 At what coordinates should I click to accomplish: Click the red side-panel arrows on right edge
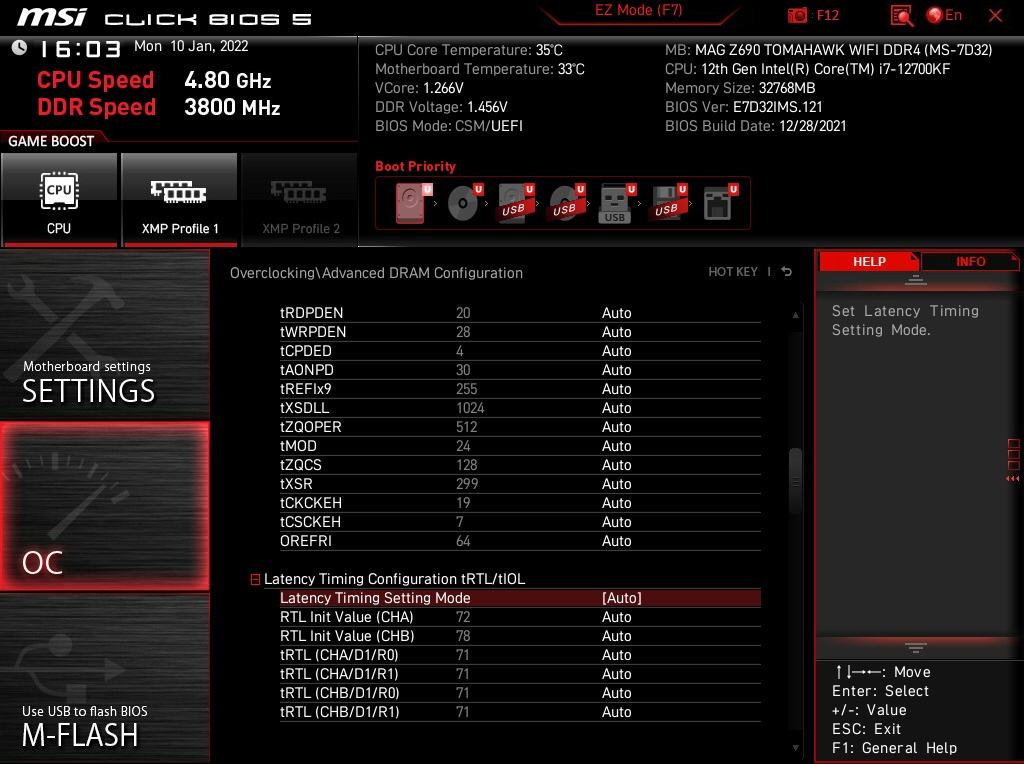click(x=1013, y=479)
